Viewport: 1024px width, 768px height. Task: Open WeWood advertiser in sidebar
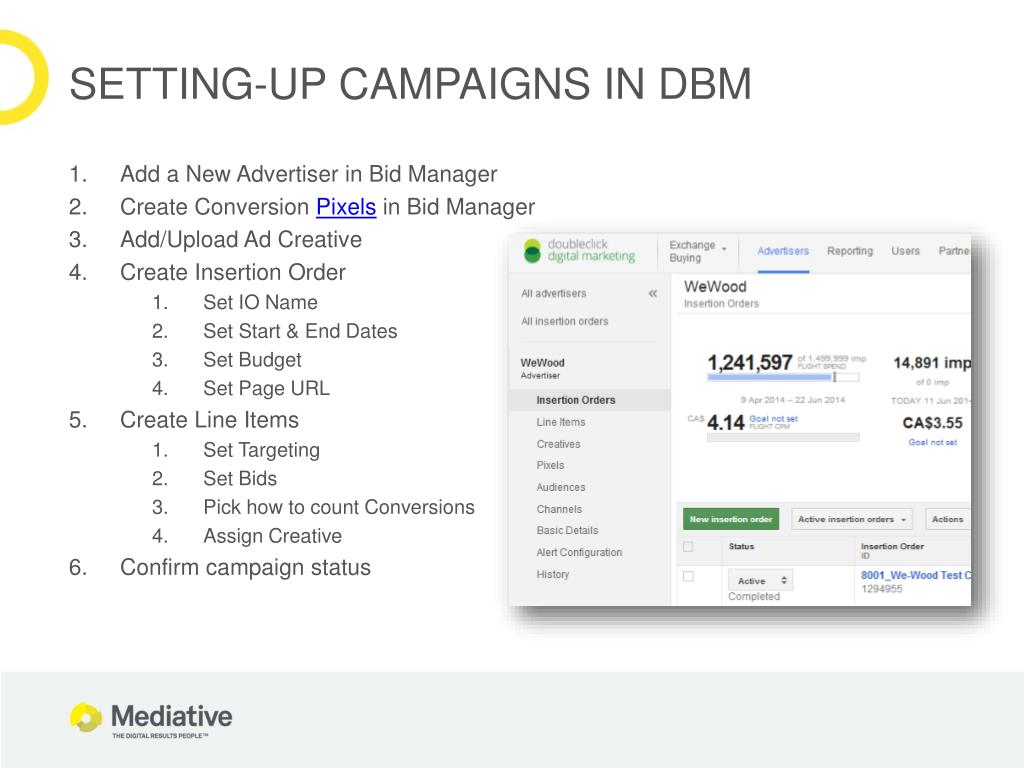click(542, 368)
